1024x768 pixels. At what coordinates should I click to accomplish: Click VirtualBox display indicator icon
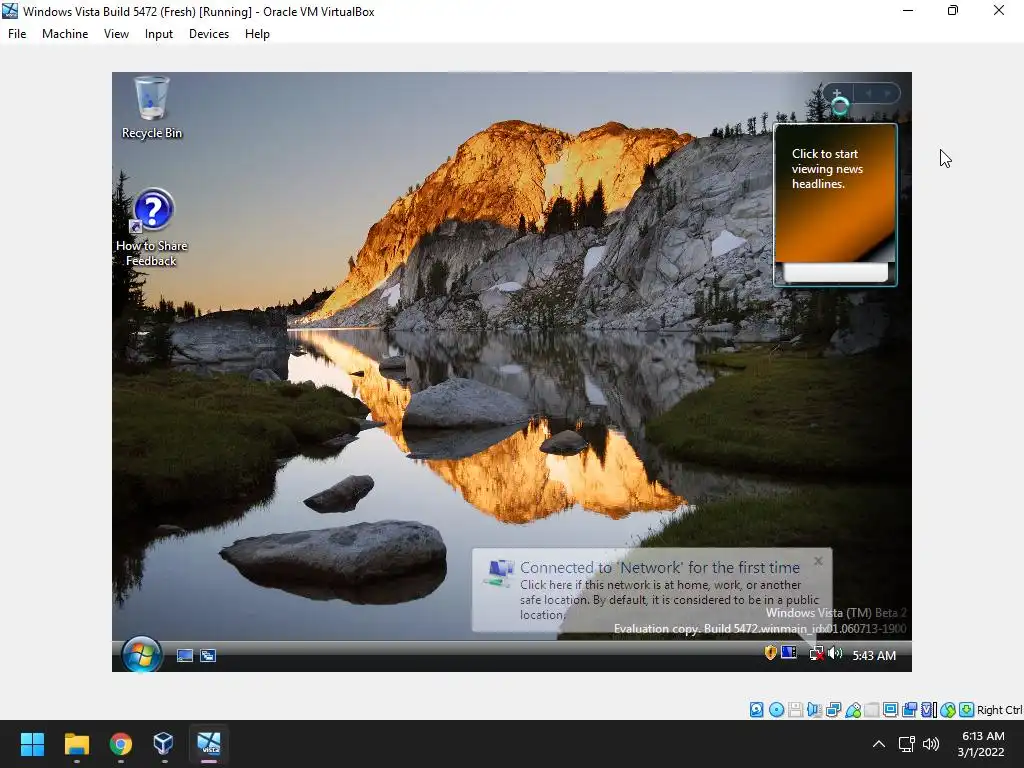click(890, 710)
